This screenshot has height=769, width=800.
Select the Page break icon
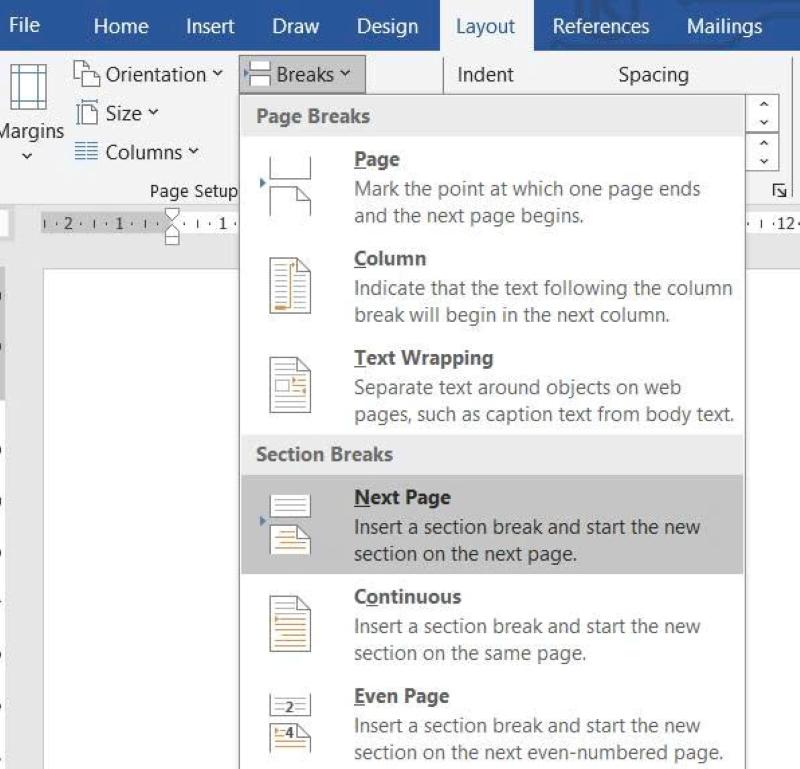[x=289, y=186]
